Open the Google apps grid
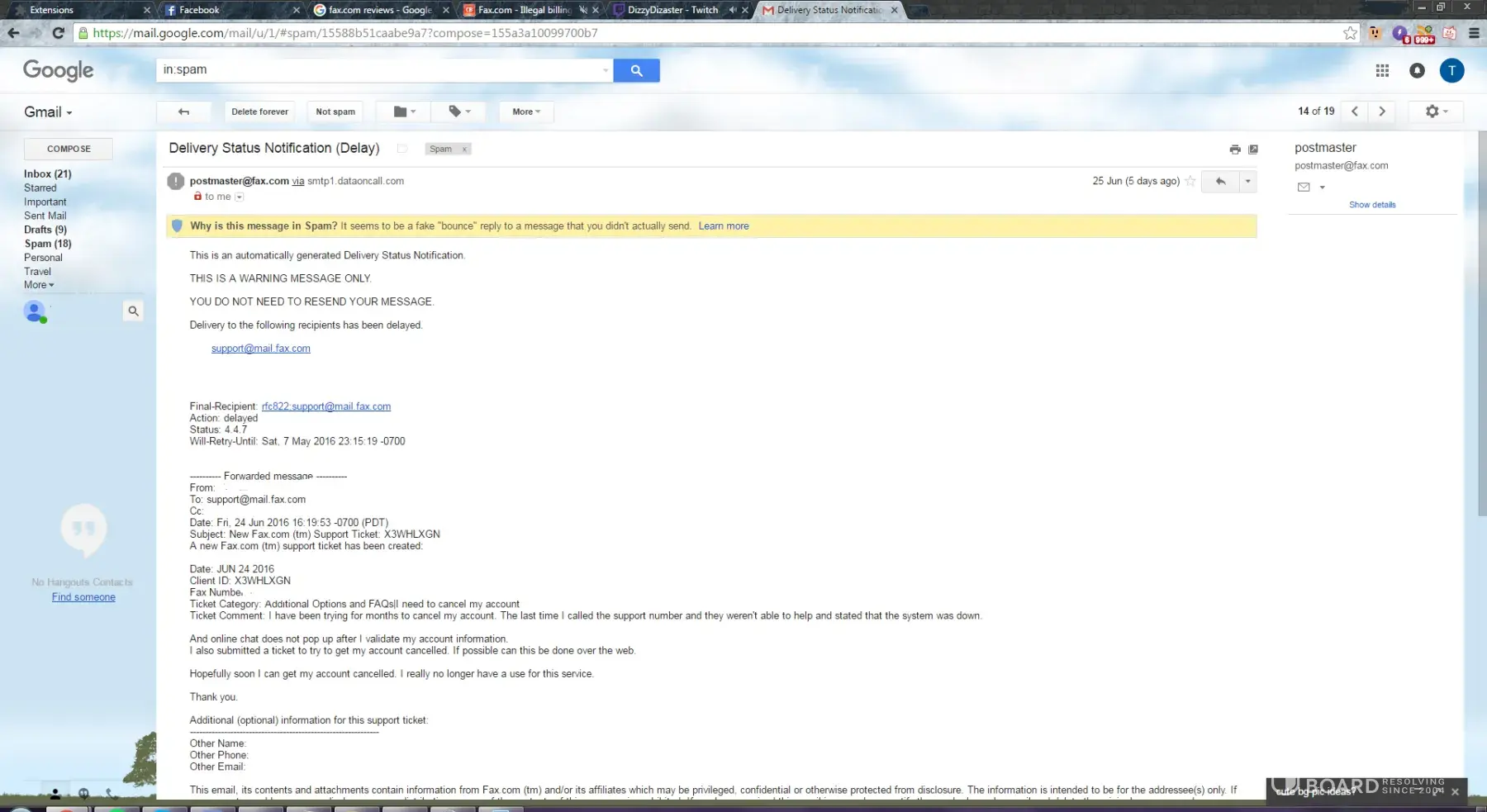The width and height of the screenshot is (1487, 812). pos(1382,71)
